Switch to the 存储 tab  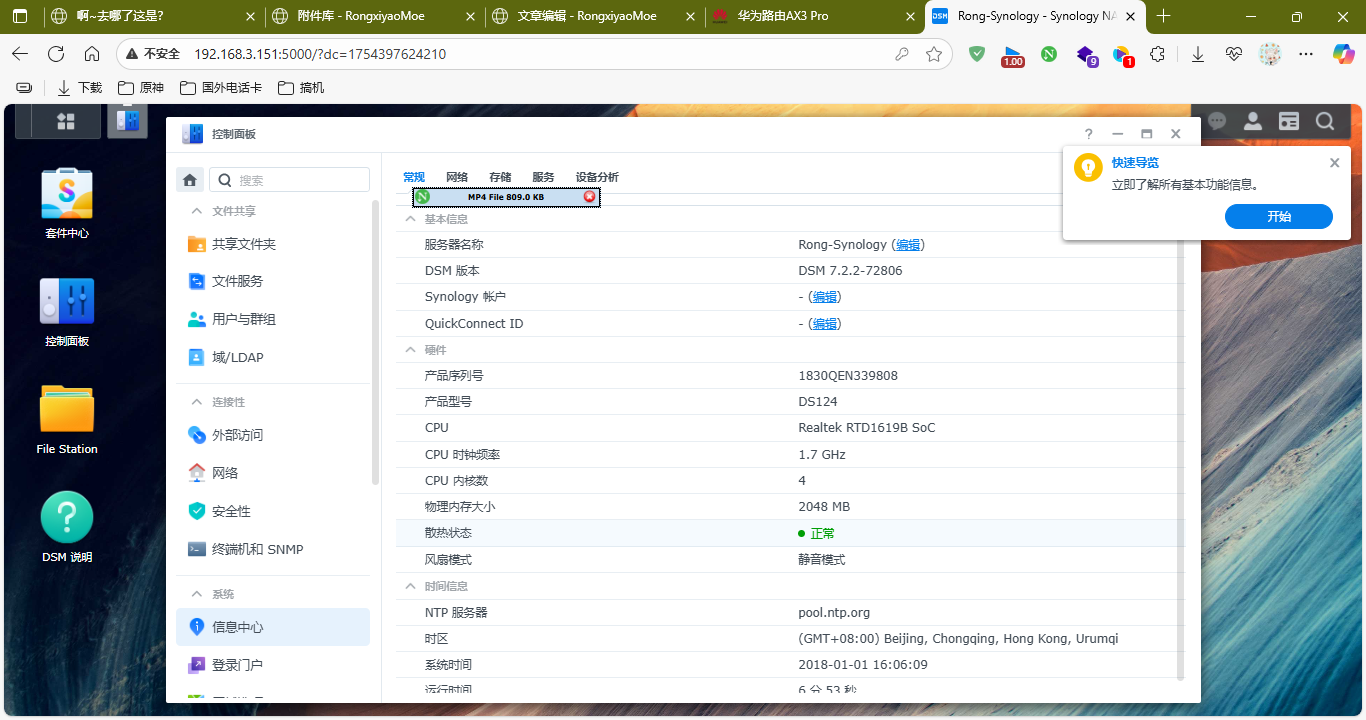(x=500, y=177)
